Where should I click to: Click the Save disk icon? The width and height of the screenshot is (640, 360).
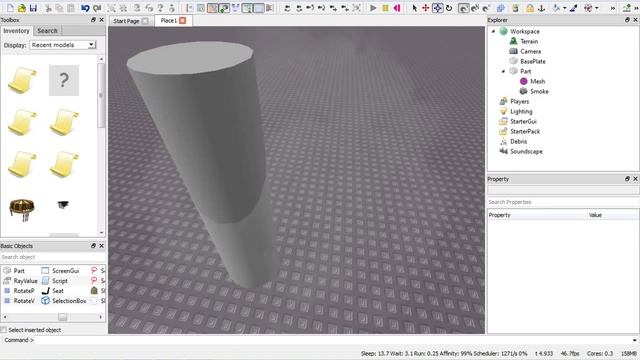(x=33, y=8)
